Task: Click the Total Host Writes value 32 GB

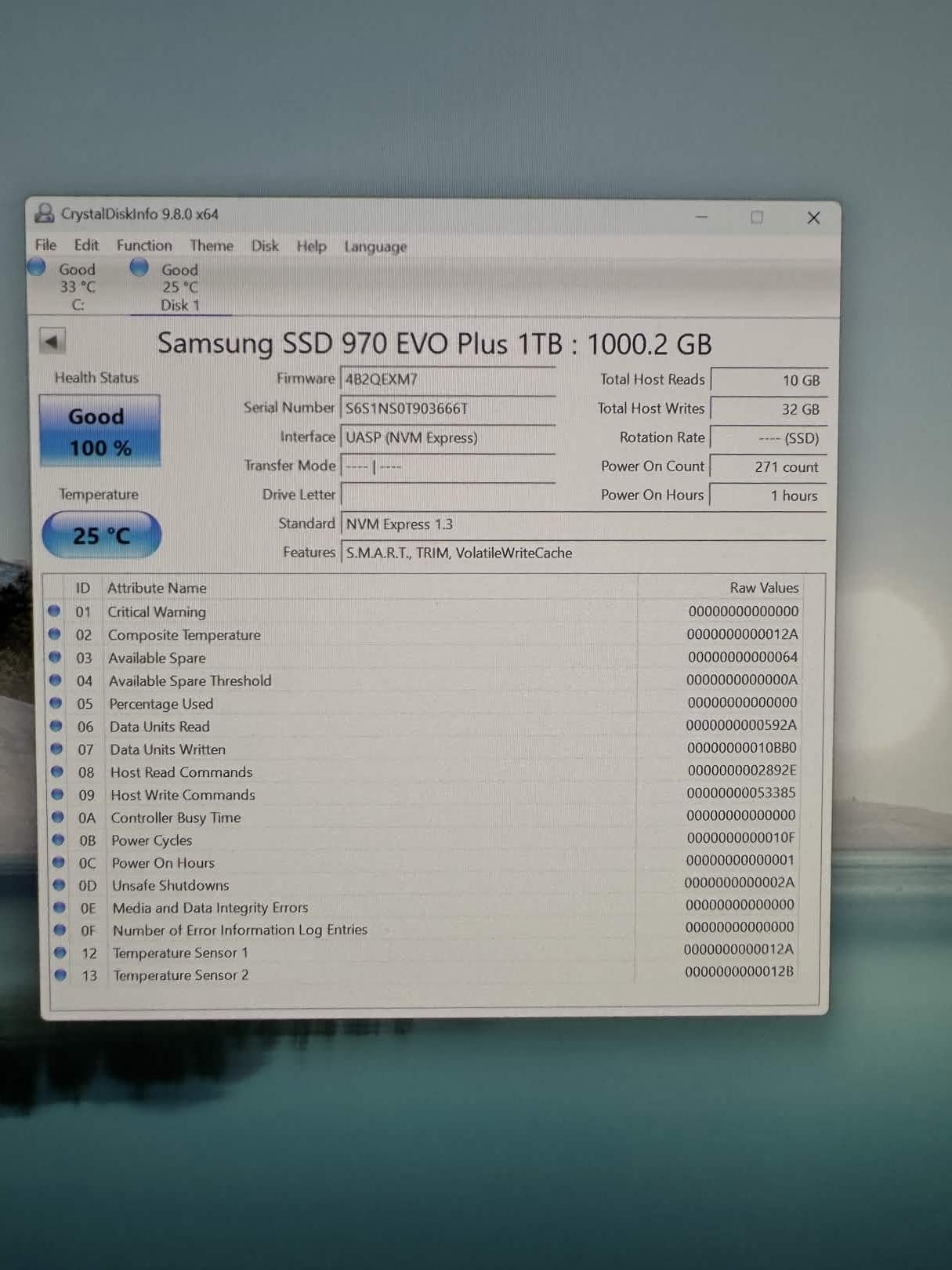Action: tap(769, 409)
